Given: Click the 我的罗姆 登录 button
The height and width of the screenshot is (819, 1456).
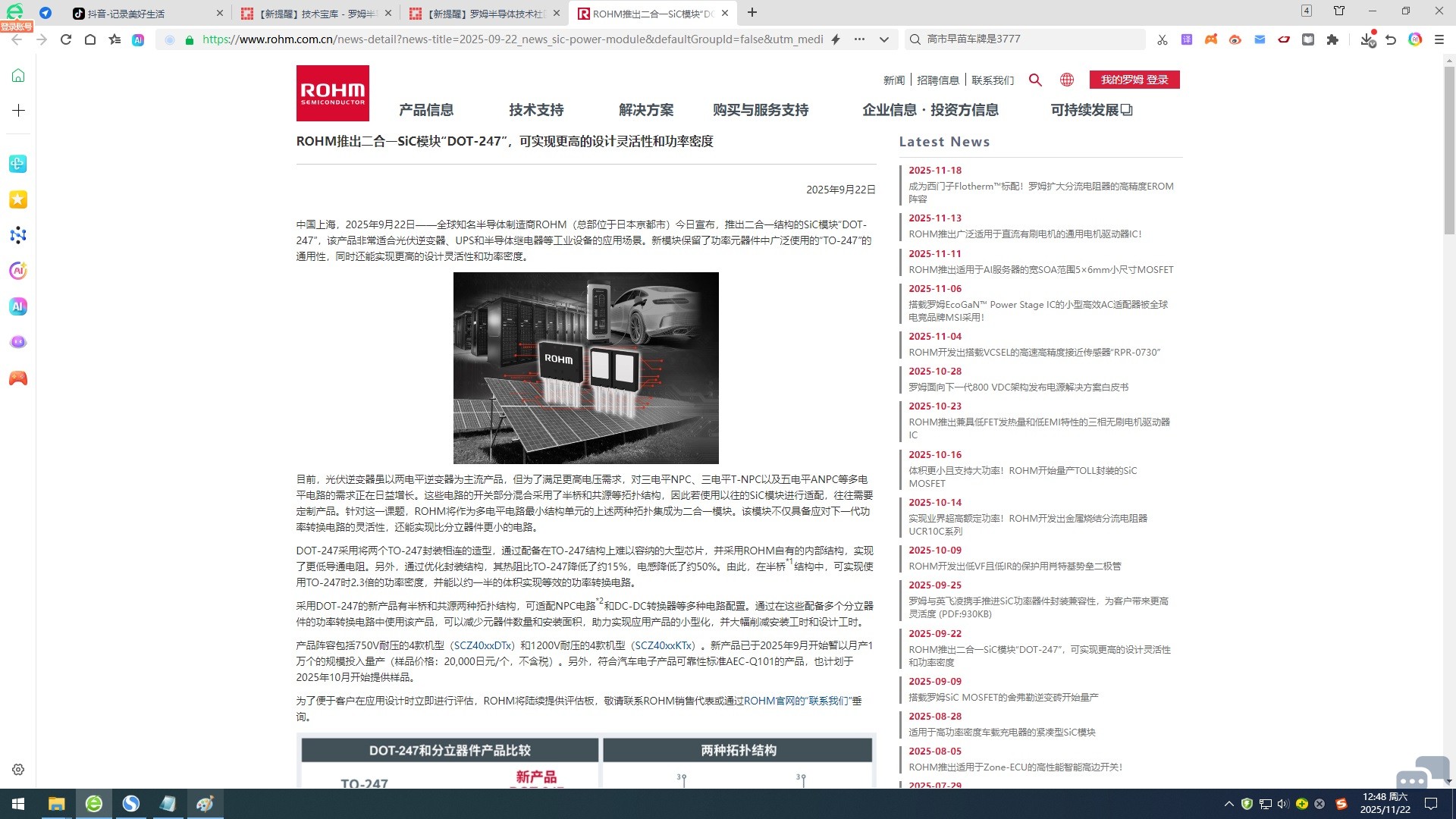Looking at the screenshot, I should [1134, 80].
